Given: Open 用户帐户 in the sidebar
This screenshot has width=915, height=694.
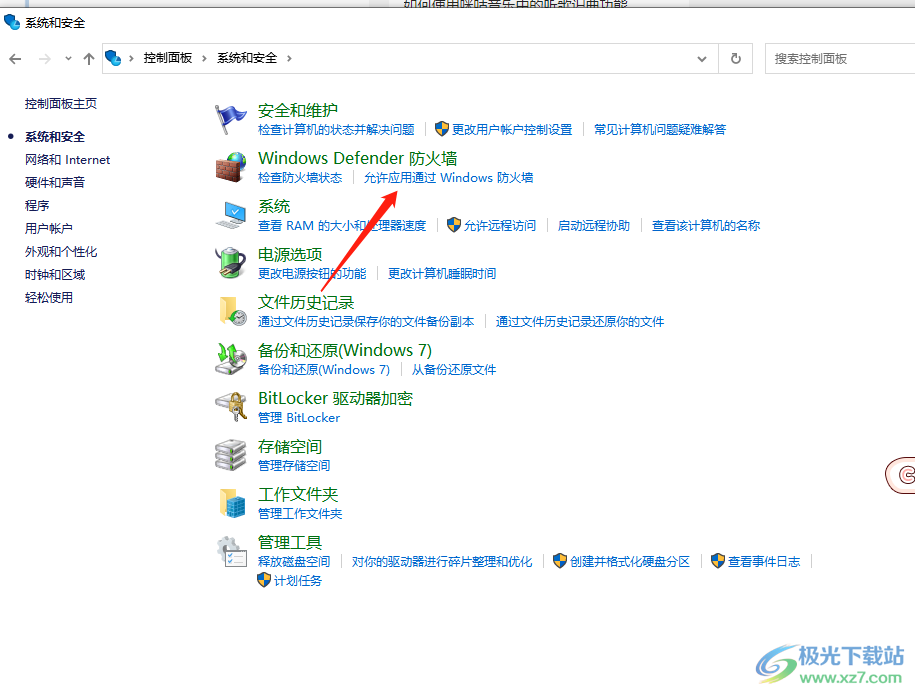Looking at the screenshot, I should click(x=48, y=228).
